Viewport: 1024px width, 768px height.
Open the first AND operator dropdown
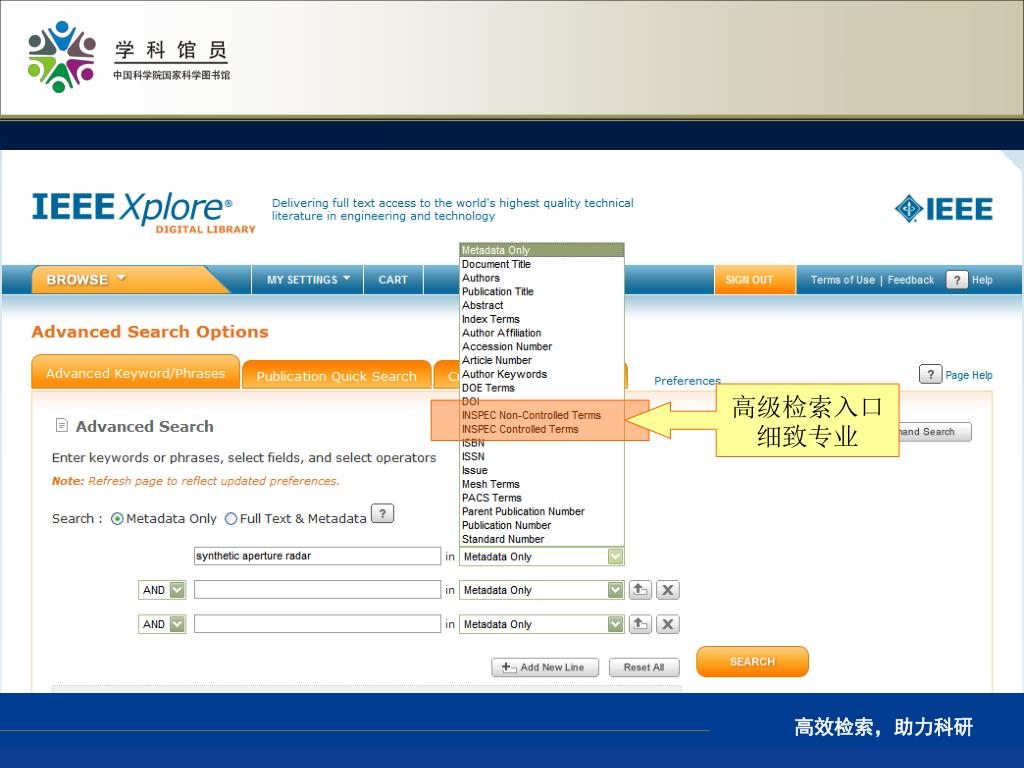(178, 590)
